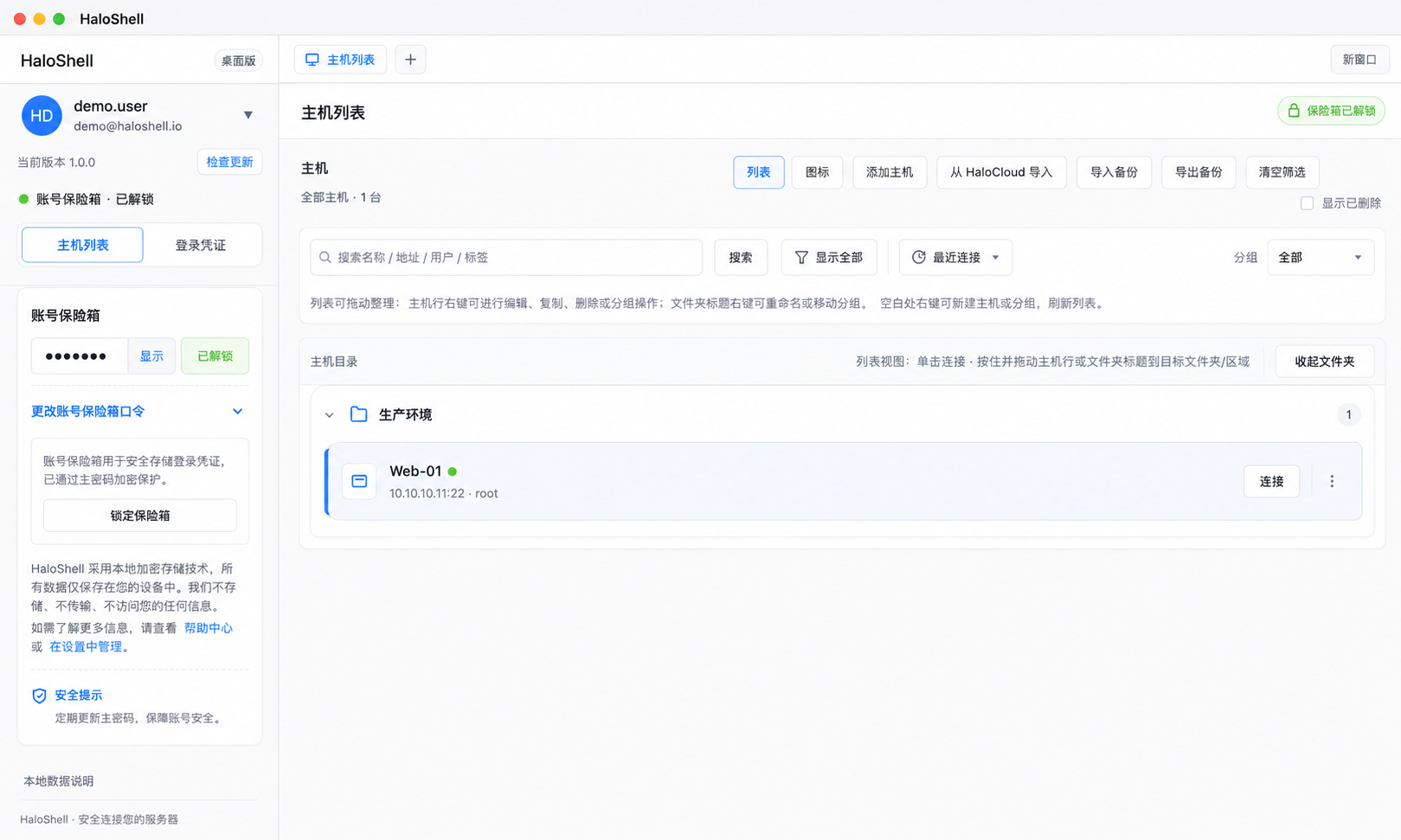
Task: Open the 最近连接 sort dropdown
Action: click(956, 257)
